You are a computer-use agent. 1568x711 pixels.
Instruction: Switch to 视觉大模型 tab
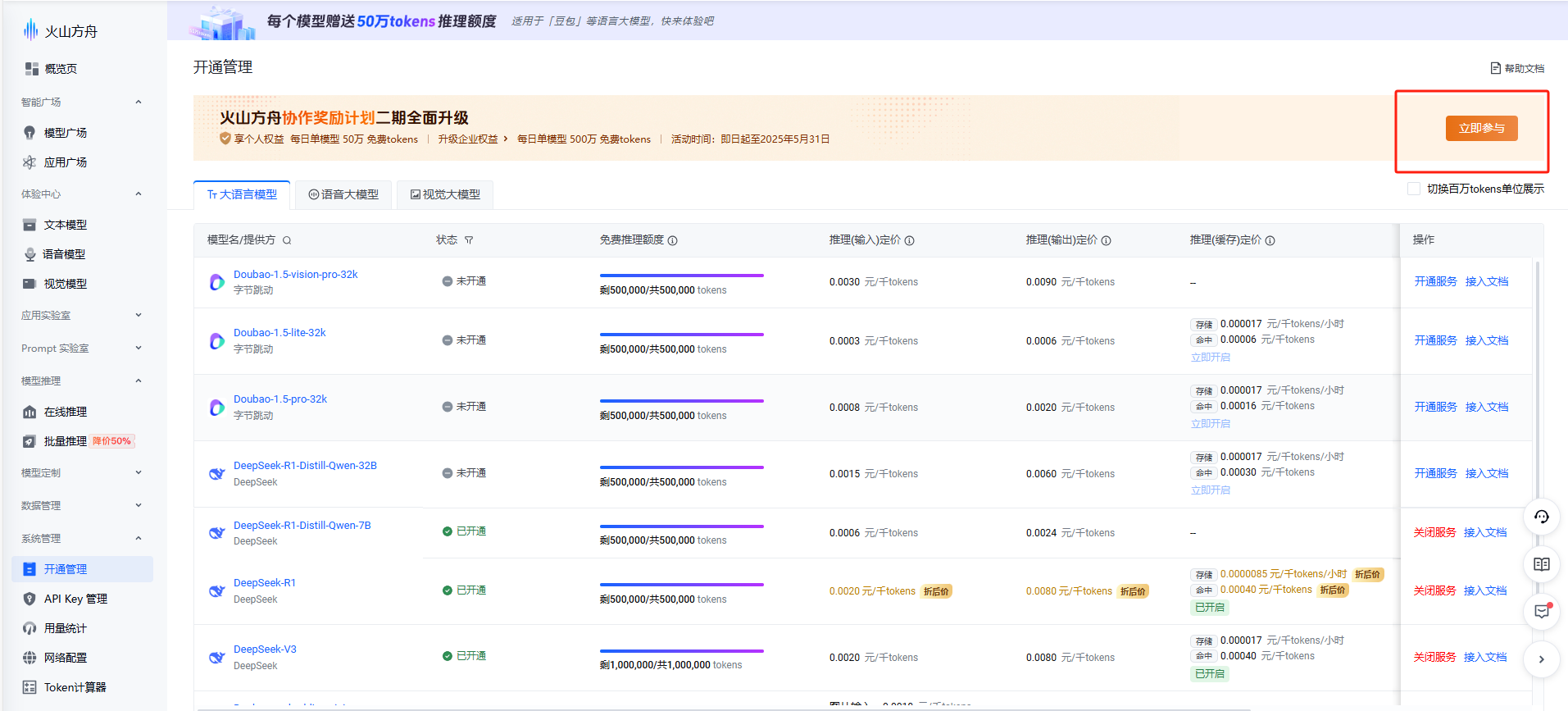click(445, 194)
